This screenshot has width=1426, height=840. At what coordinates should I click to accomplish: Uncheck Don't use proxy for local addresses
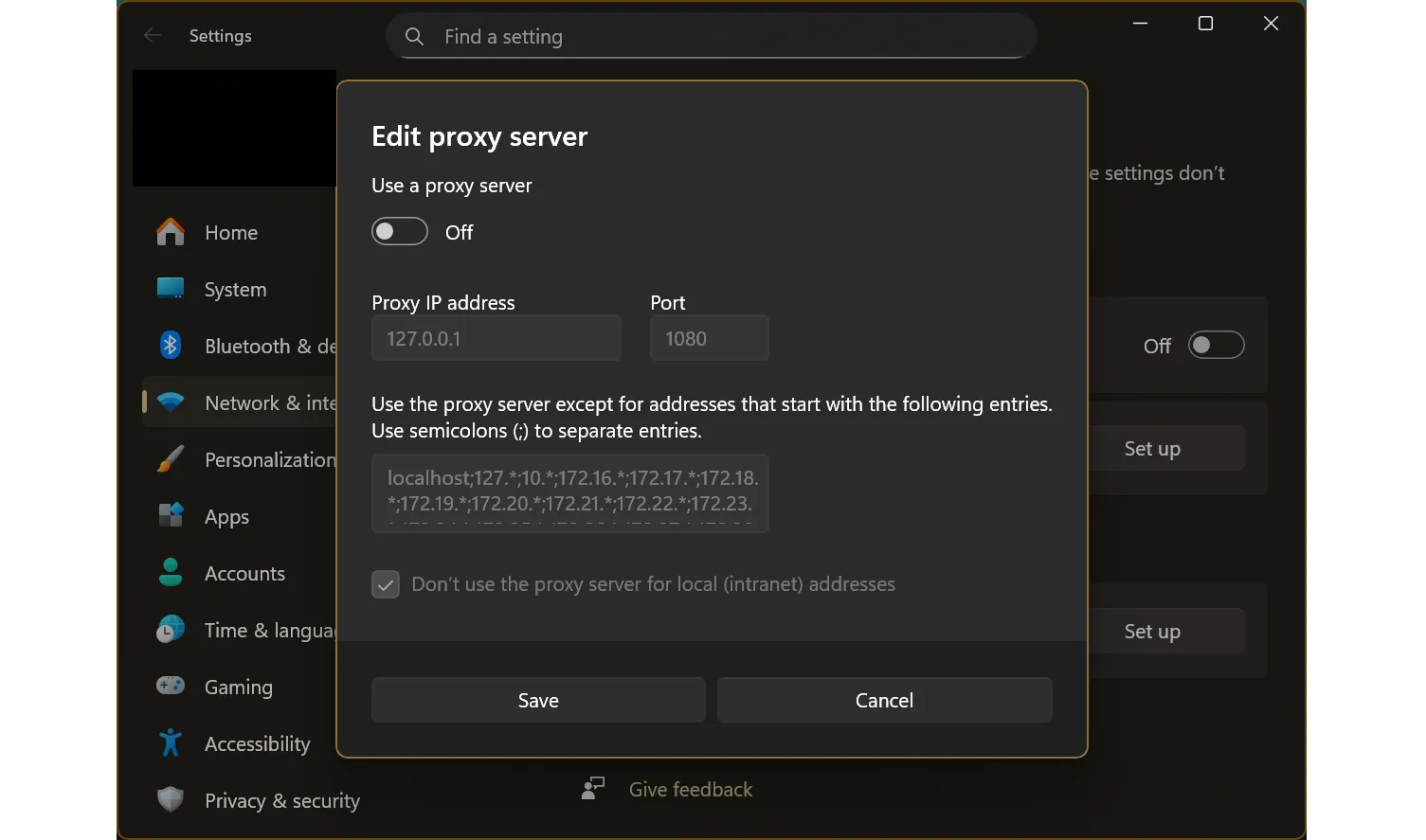[385, 584]
